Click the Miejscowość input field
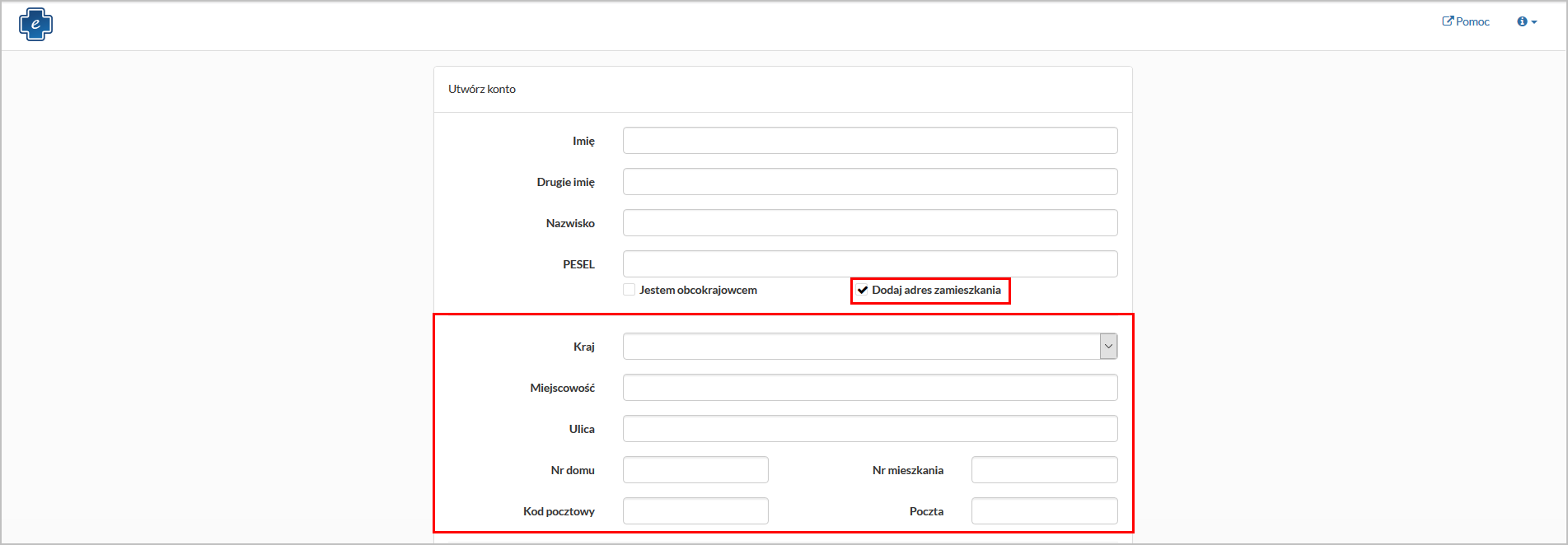The width and height of the screenshot is (1568, 545). coord(869,388)
